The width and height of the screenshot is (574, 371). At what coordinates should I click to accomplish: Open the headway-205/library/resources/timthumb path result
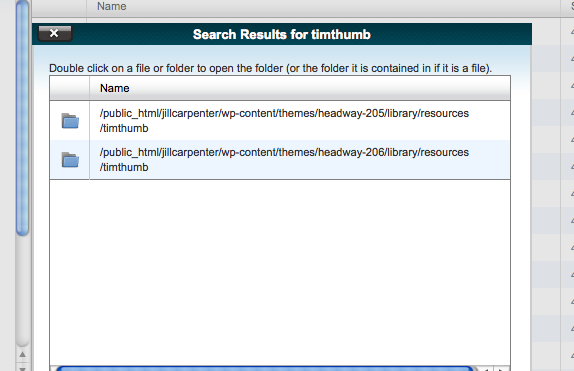coord(284,120)
